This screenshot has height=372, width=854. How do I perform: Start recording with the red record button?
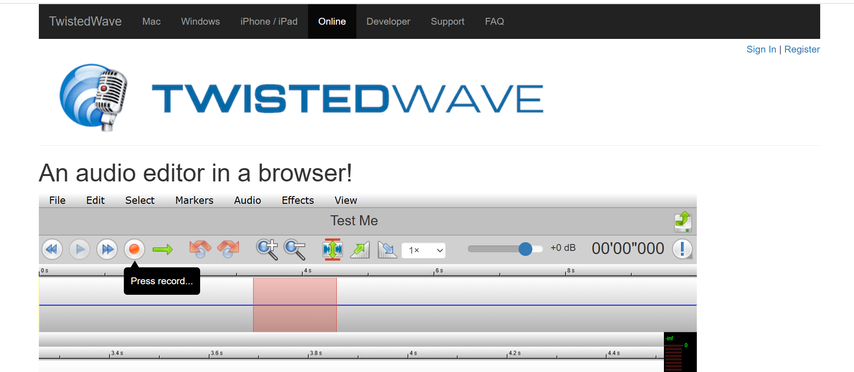pyautogui.click(x=134, y=250)
